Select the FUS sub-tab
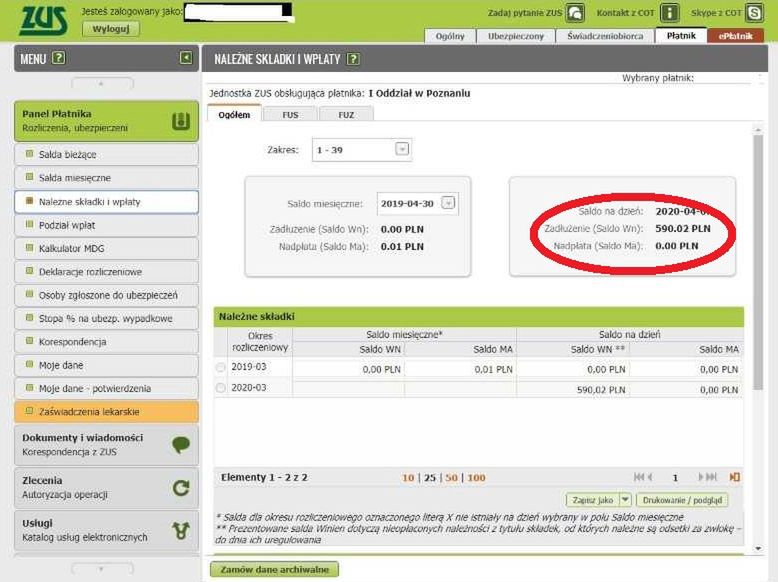This screenshot has width=778, height=582. pos(290,115)
